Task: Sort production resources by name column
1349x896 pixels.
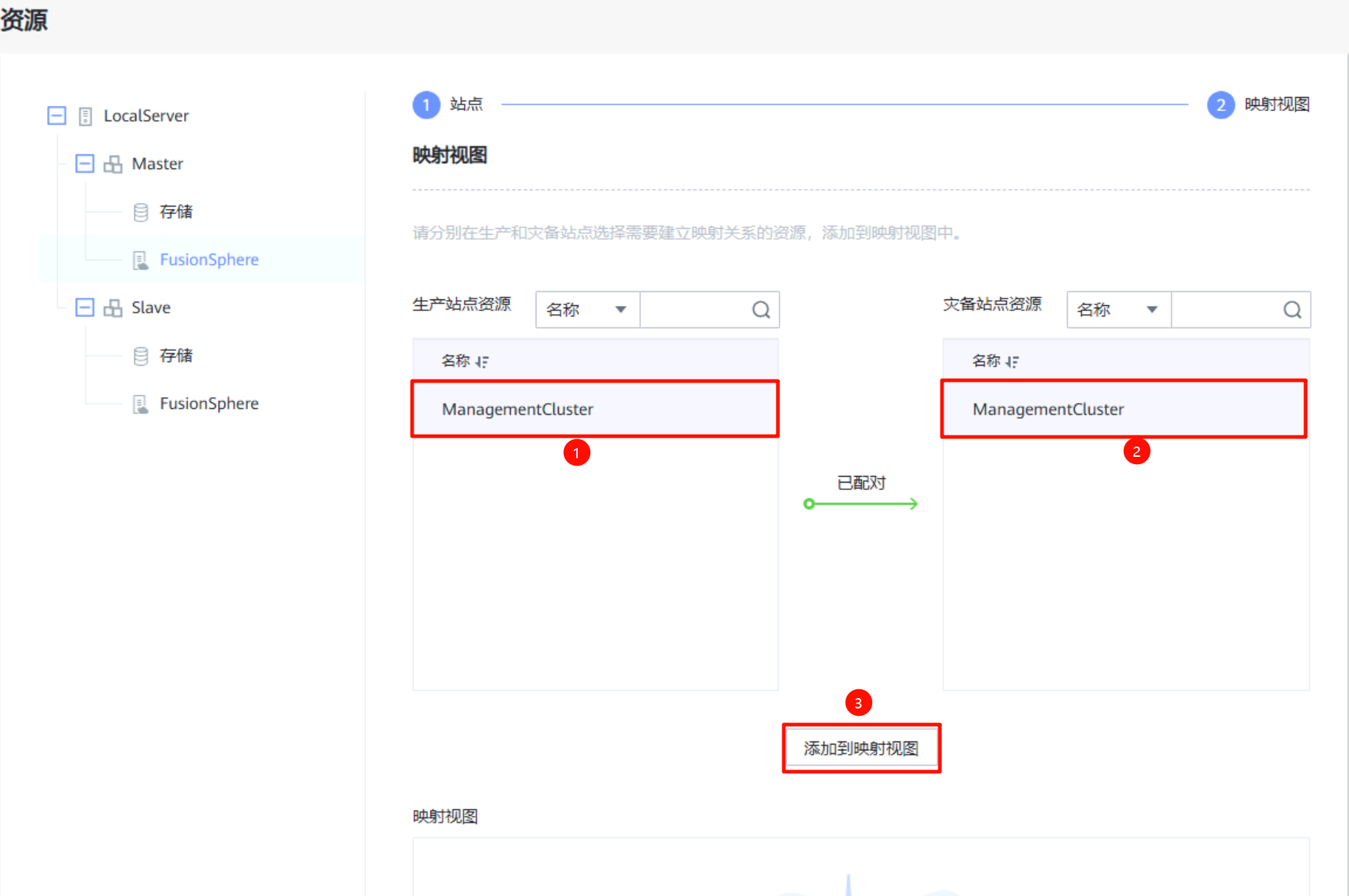Action: point(482,361)
